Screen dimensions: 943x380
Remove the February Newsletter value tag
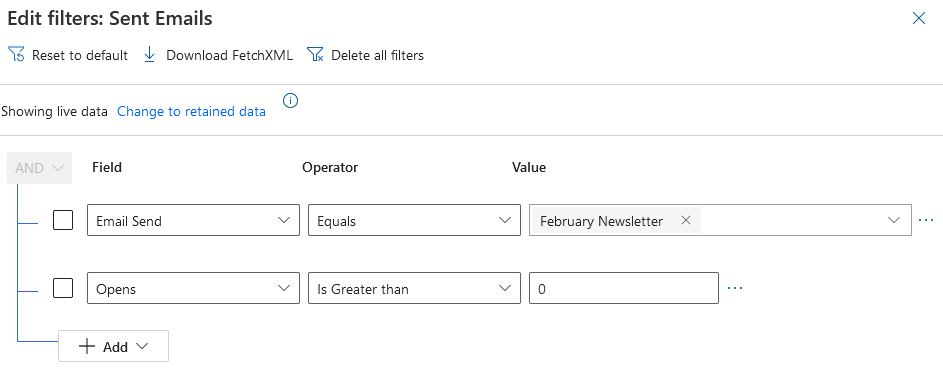[x=686, y=221]
